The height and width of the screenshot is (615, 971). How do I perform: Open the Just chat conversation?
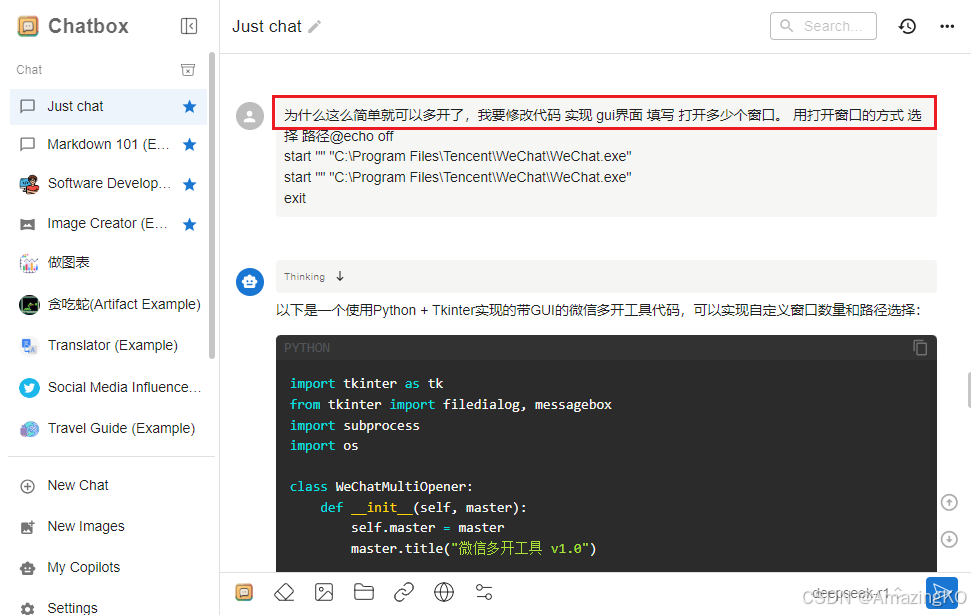click(108, 107)
